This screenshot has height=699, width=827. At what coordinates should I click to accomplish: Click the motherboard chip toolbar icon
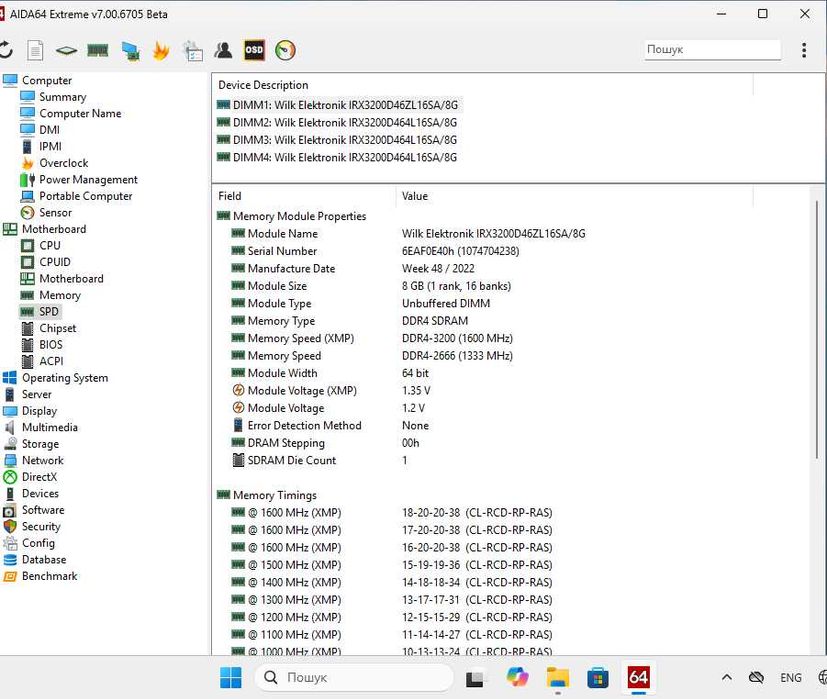(x=66, y=51)
